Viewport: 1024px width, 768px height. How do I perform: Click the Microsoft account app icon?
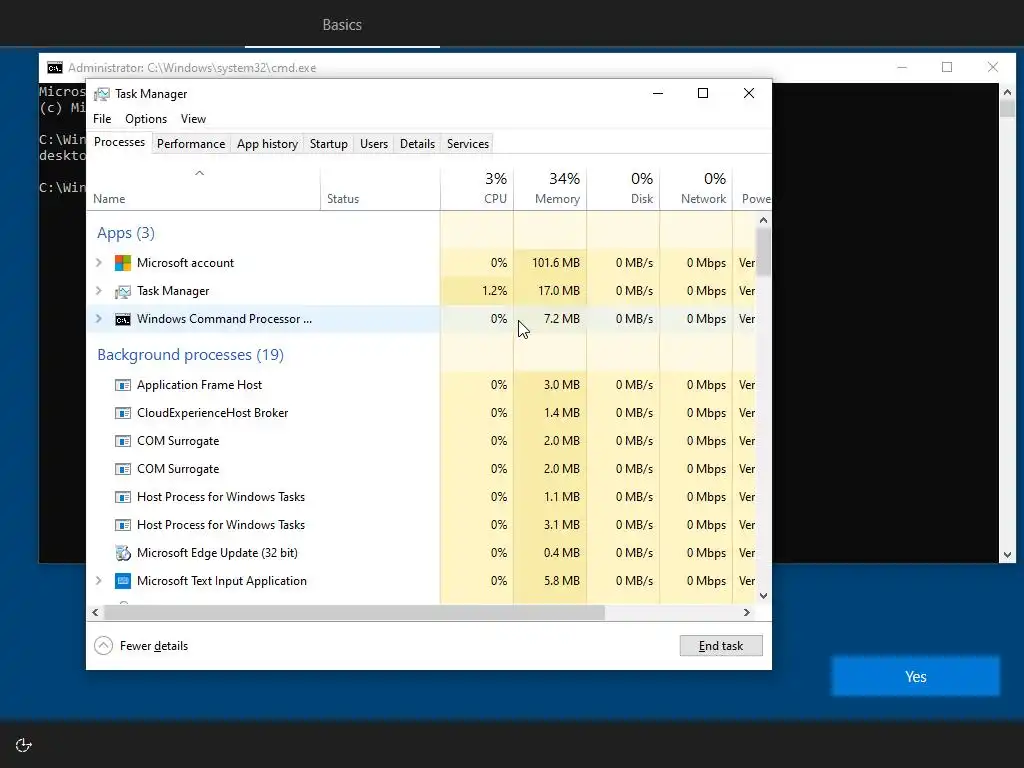click(x=123, y=263)
